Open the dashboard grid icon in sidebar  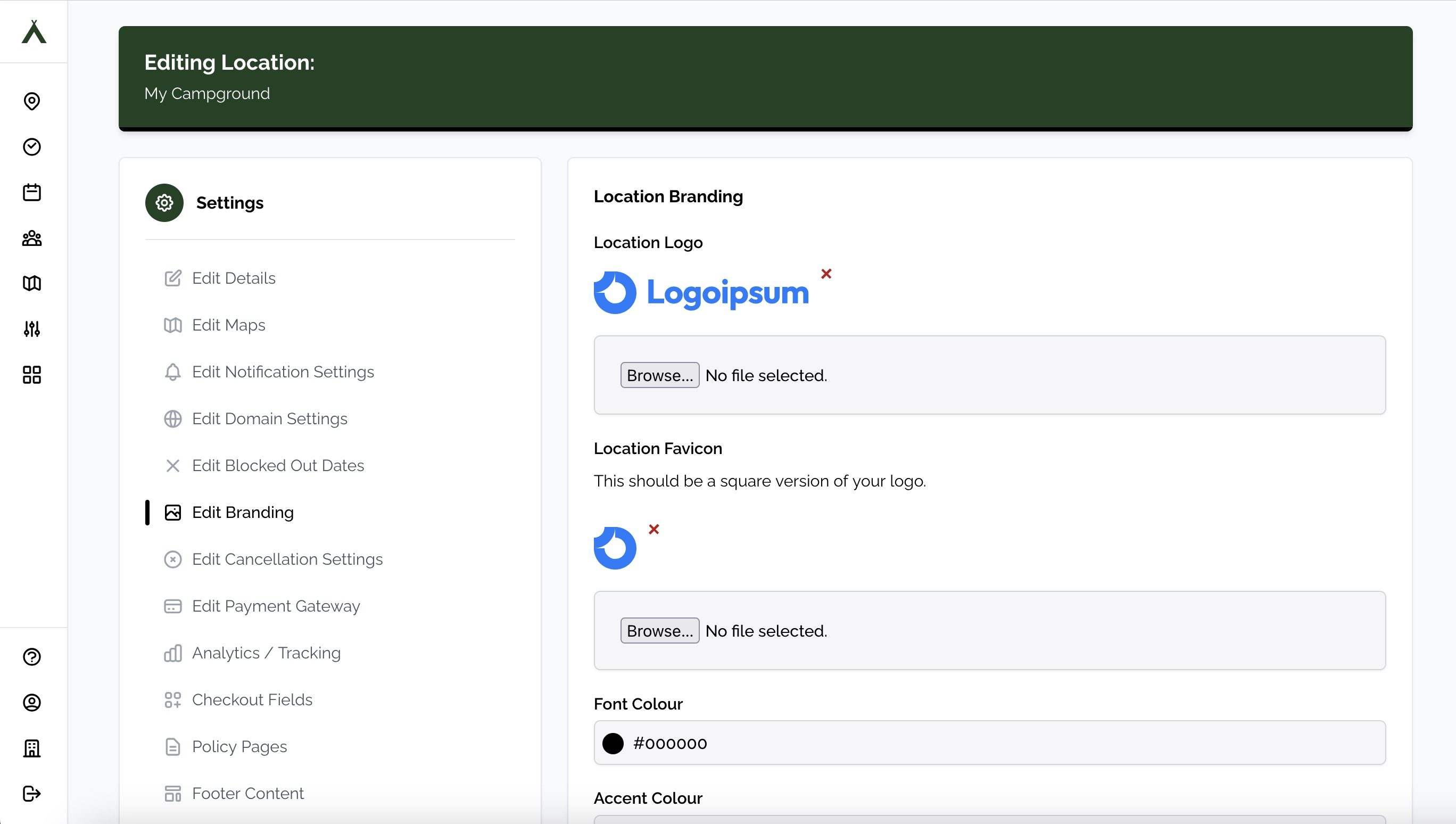[x=32, y=374]
